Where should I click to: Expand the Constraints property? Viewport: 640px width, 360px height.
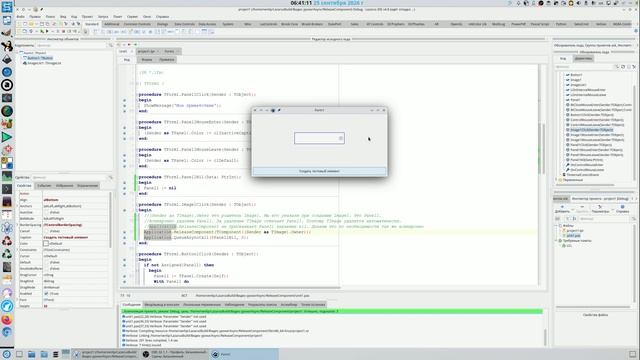pyautogui.click(x=18, y=250)
